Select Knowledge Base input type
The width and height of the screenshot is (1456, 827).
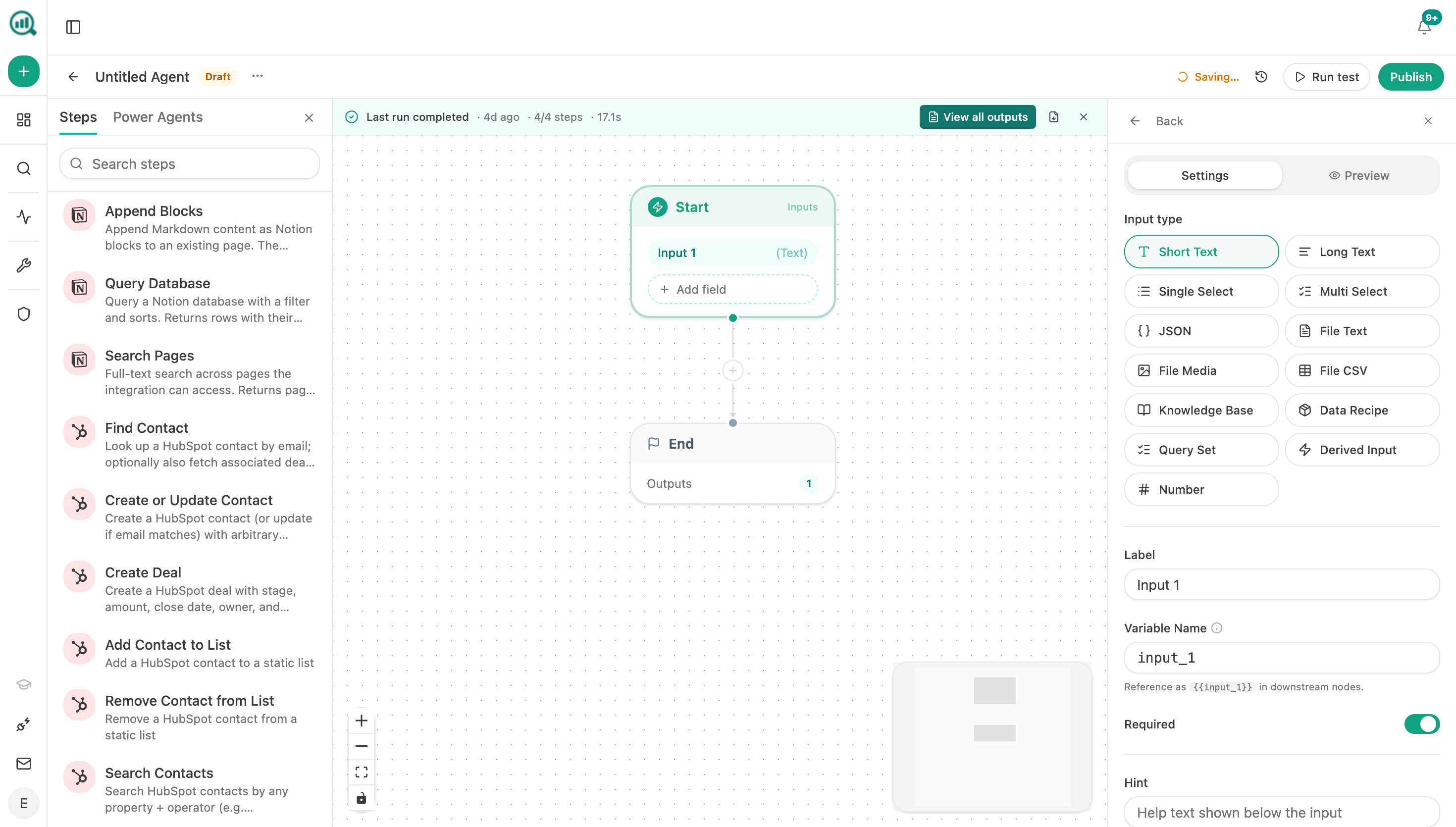click(x=1201, y=410)
